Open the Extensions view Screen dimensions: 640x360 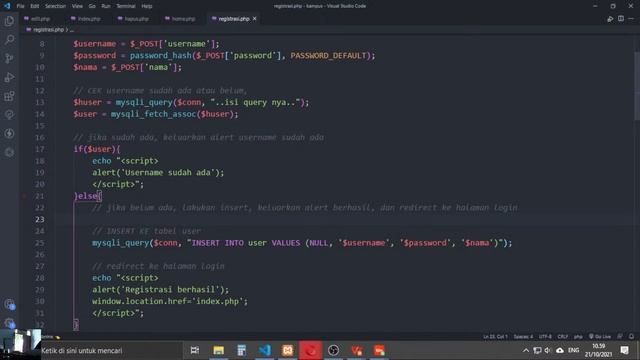click(9, 96)
